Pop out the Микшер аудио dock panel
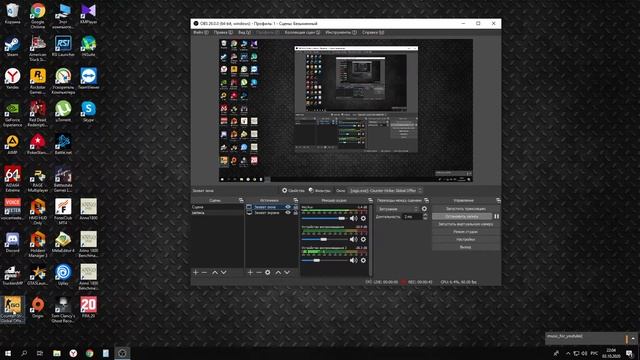640x360 pixels. (370, 200)
